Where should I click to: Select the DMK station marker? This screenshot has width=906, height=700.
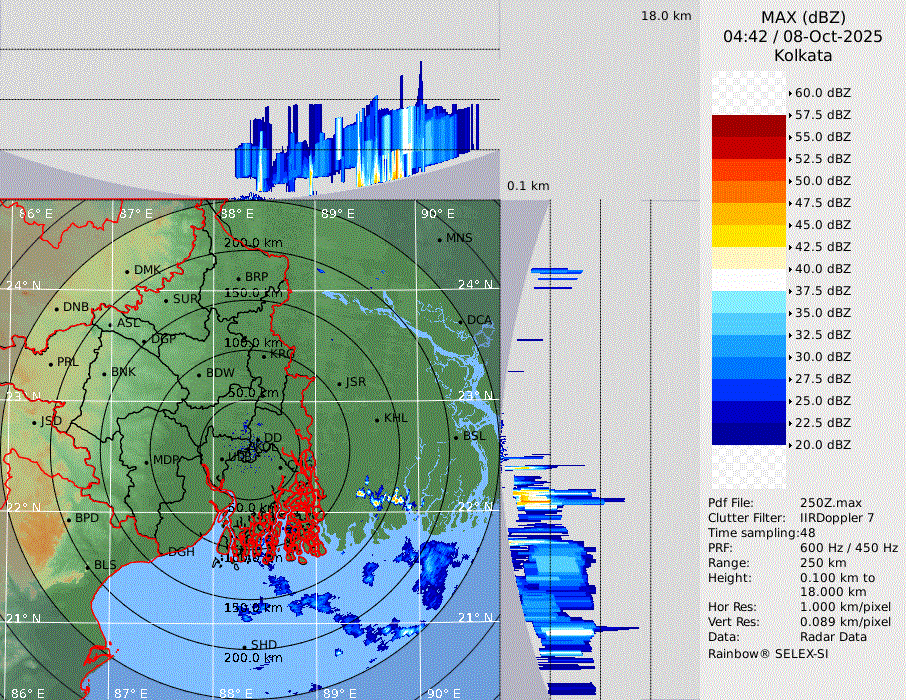point(127,271)
